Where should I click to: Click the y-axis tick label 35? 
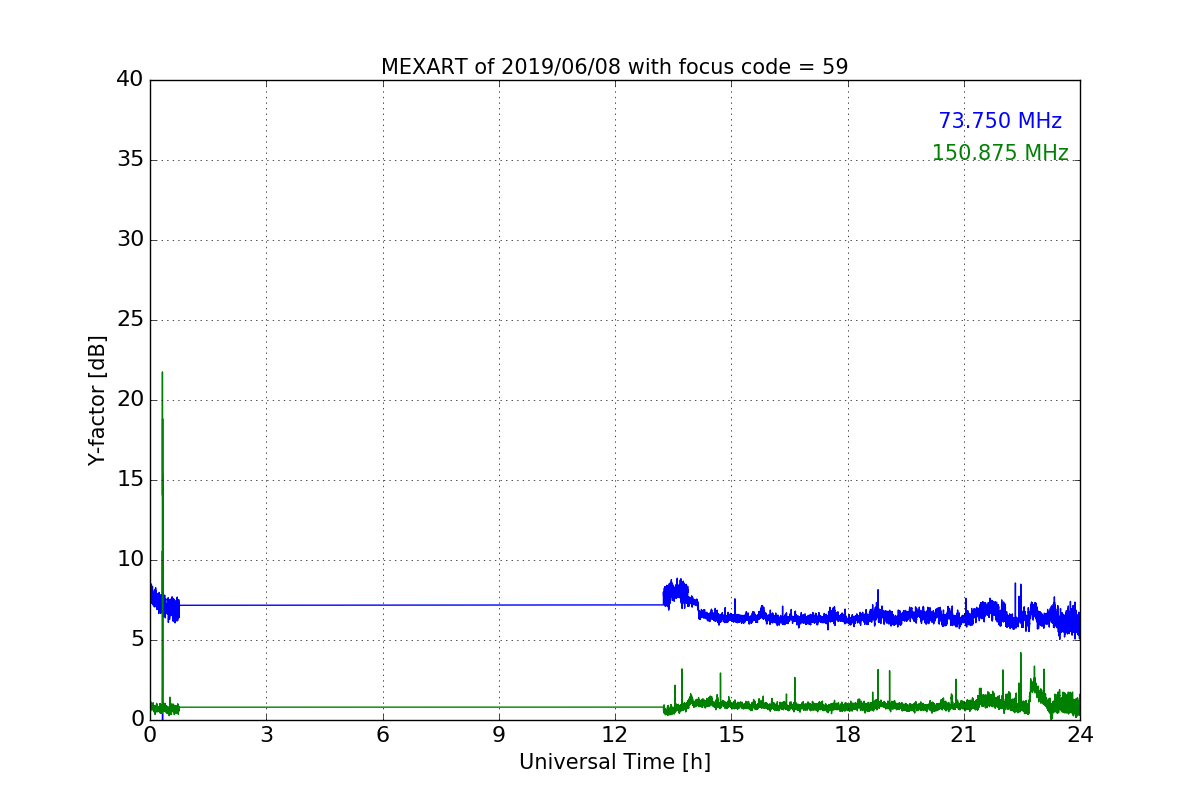130,160
